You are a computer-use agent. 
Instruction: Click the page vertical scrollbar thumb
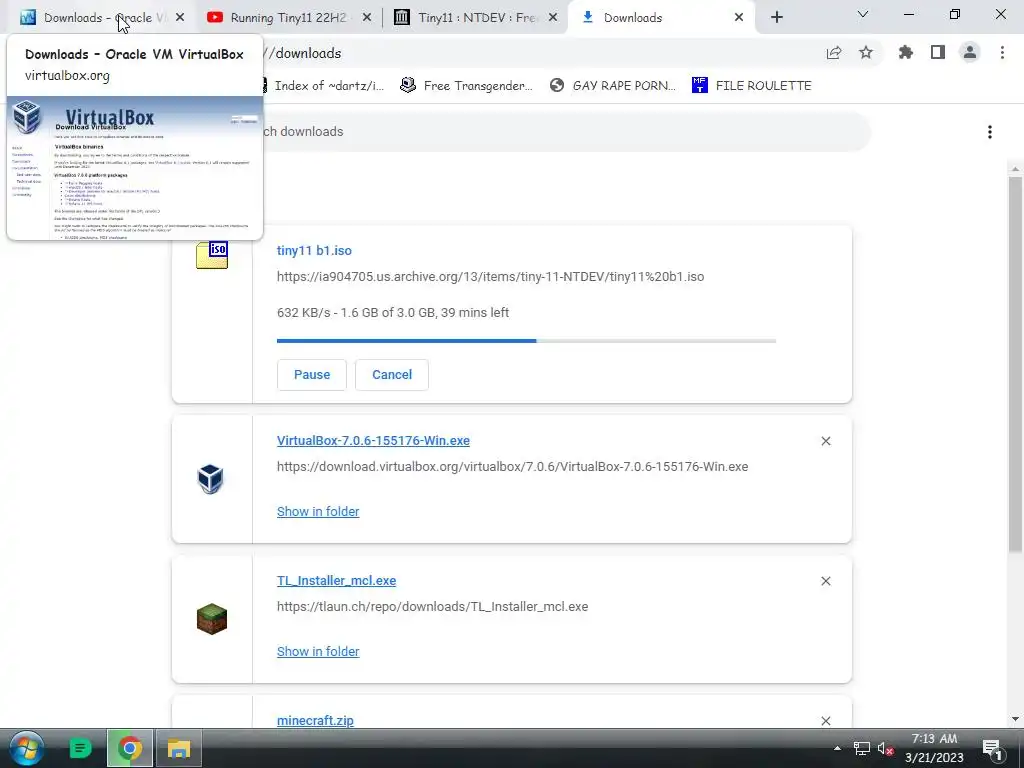pyautogui.click(x=1015, y=364)
